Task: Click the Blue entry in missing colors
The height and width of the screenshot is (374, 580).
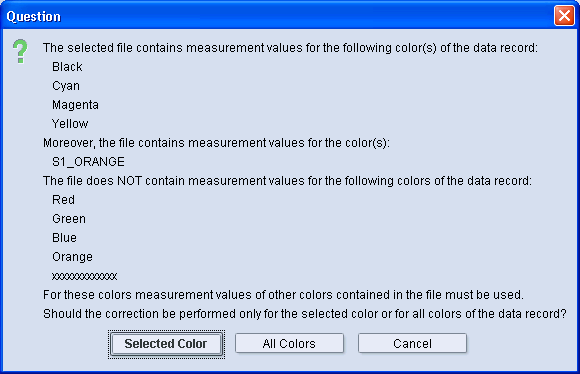Action: tap(64, 238)
